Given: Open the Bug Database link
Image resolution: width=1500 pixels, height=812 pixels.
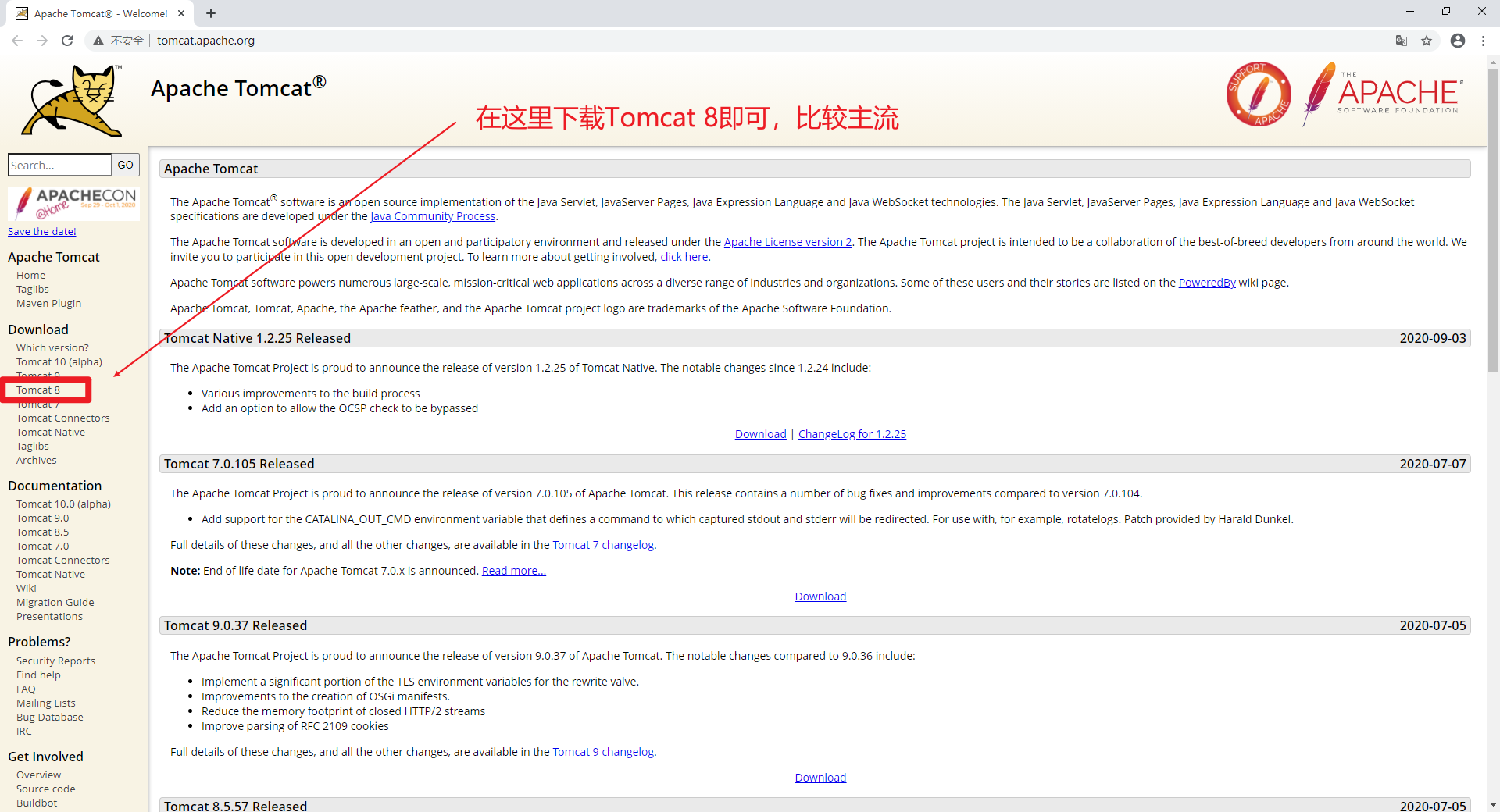Looking at the screenshot, I should pyautogui.click(x=49, y=717).
